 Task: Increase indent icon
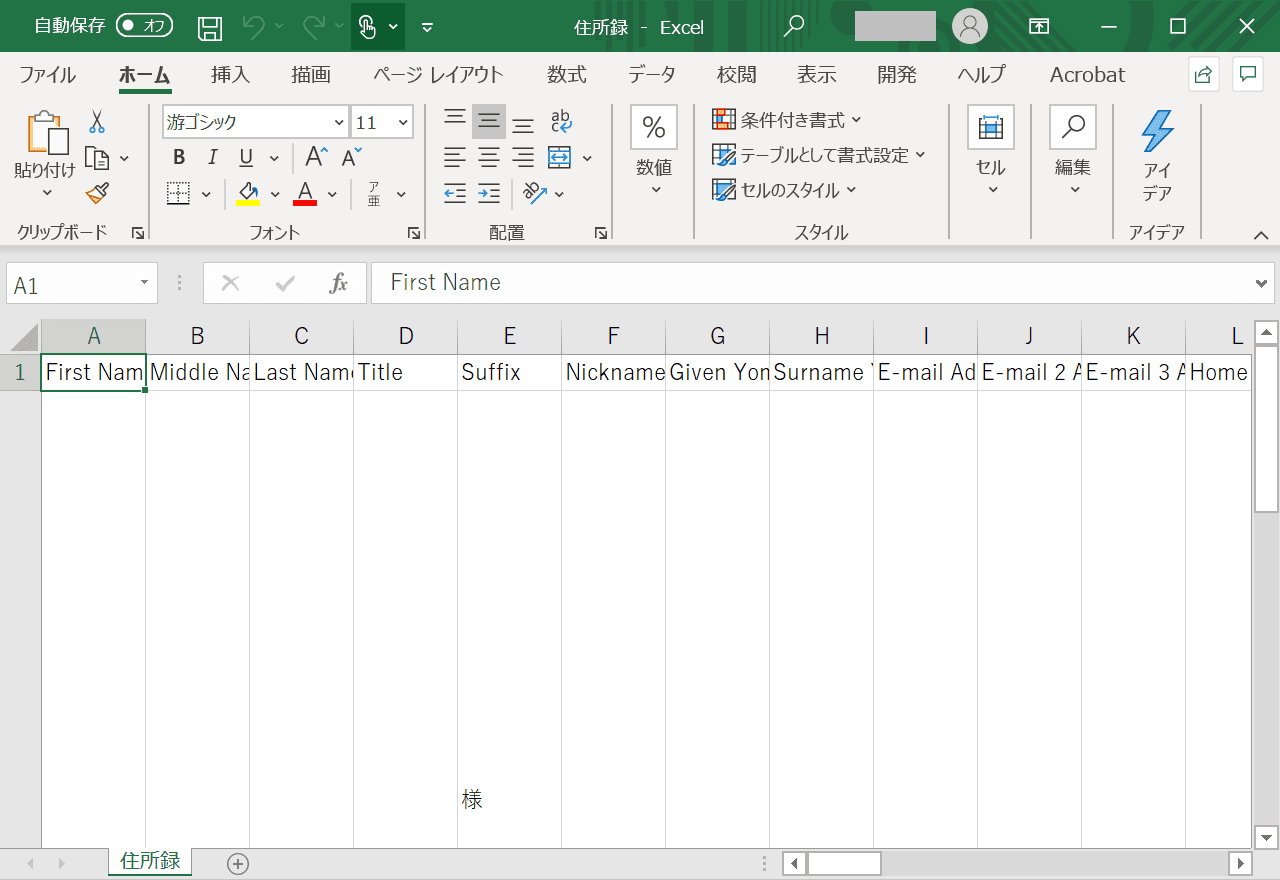click(x=489, y=193)
